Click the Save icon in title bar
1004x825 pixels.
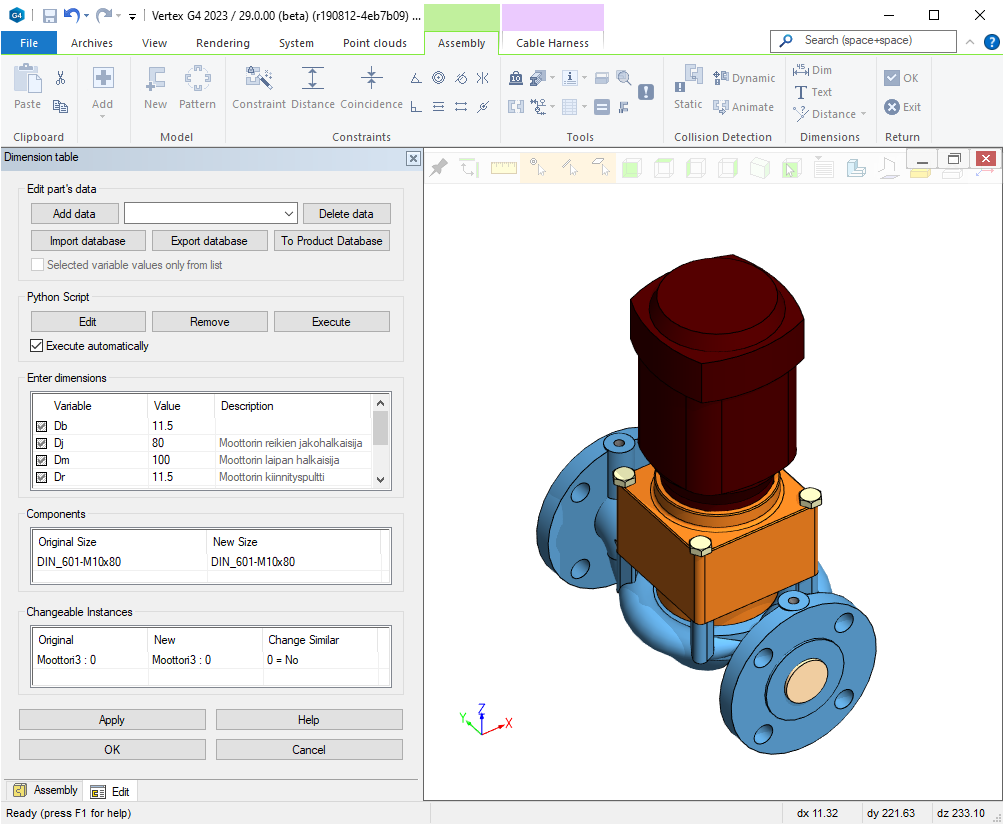pos(49,16)
